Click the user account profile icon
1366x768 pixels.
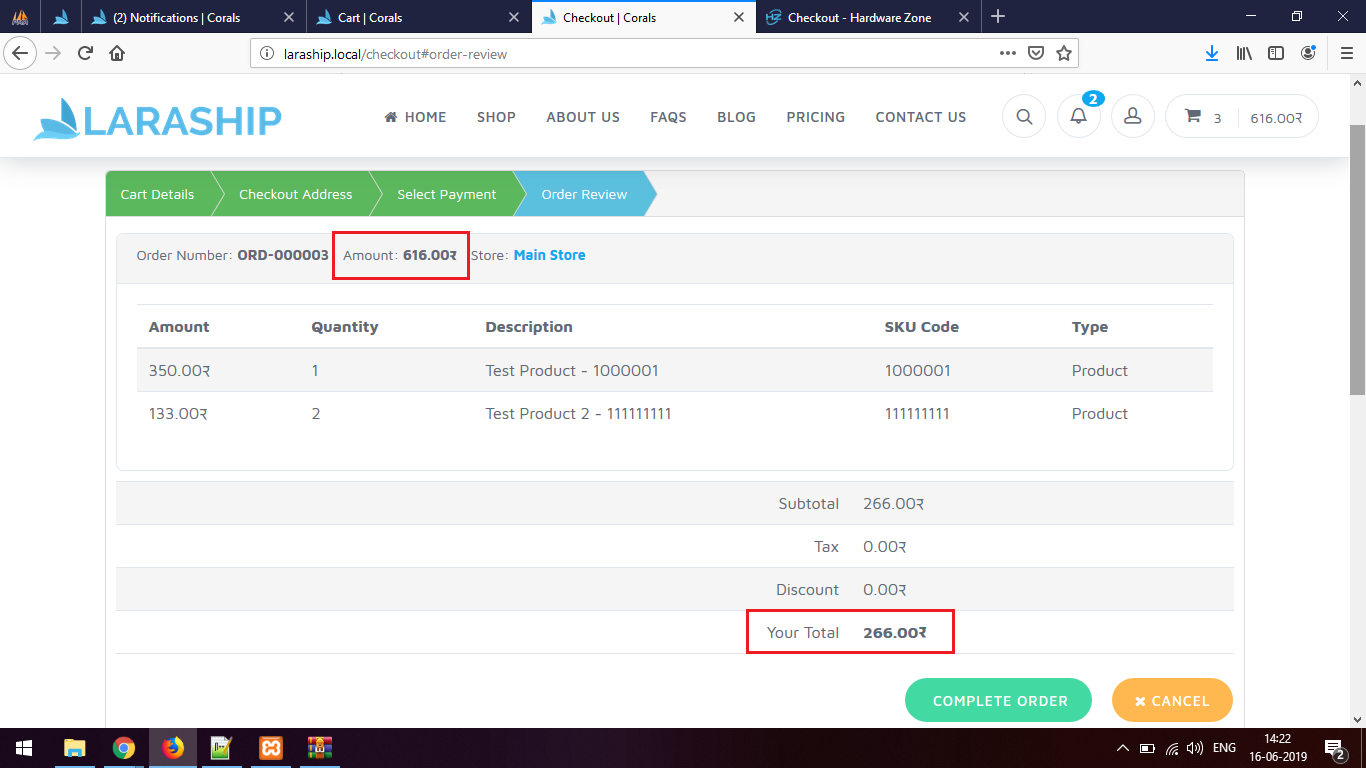tap(1132, 117)
